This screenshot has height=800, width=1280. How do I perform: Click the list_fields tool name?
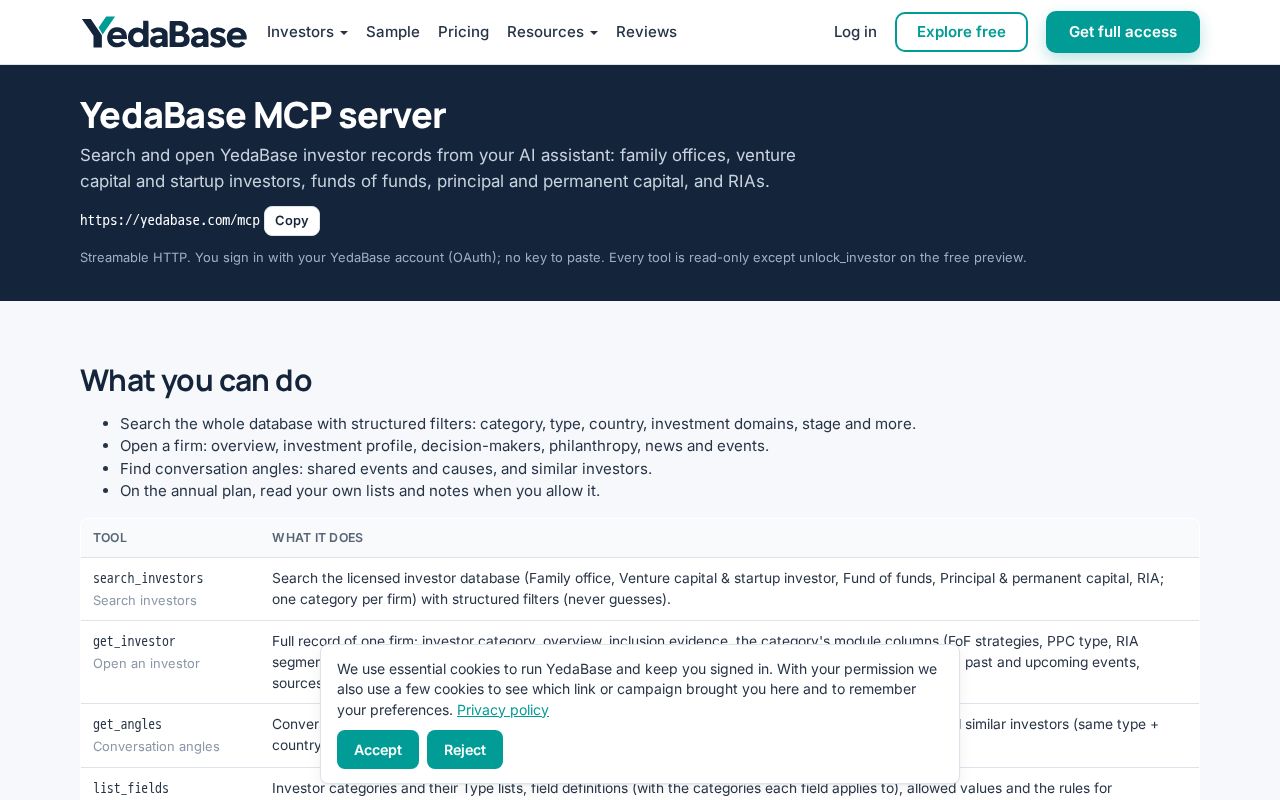click(131, 788)
